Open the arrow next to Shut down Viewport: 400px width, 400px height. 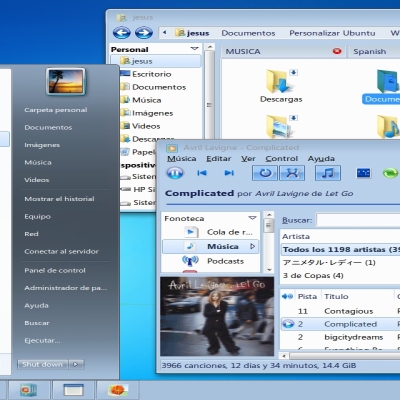pos(76,364)
